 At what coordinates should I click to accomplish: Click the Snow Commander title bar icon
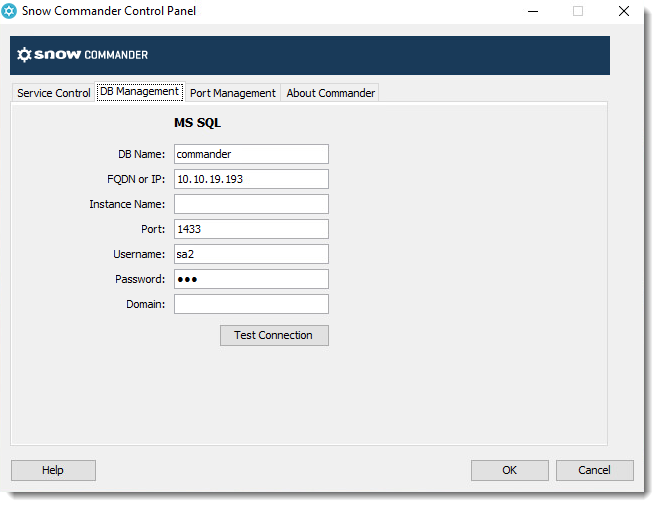pyautogui.click(x=9, y=11)
